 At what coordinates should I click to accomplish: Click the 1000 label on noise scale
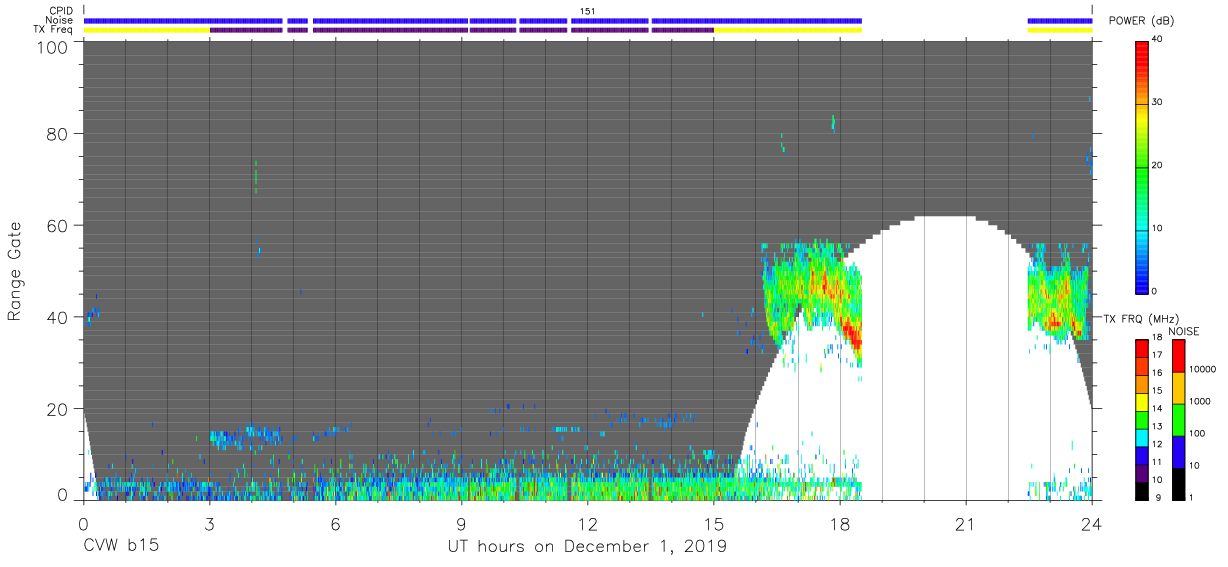tap(1198, 400)
